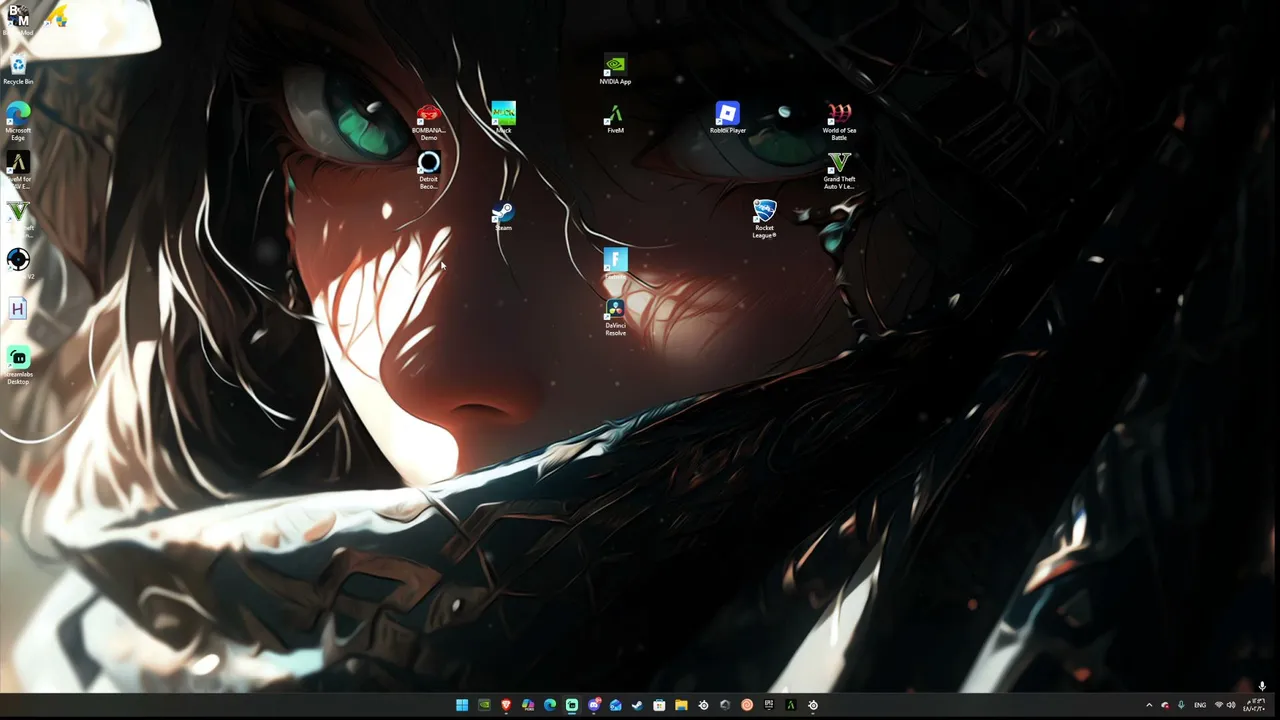This screenshot has height=720, width=1280.
Task: Select the FiveM shortcut in the desktop center
Action: coord(615,119)
